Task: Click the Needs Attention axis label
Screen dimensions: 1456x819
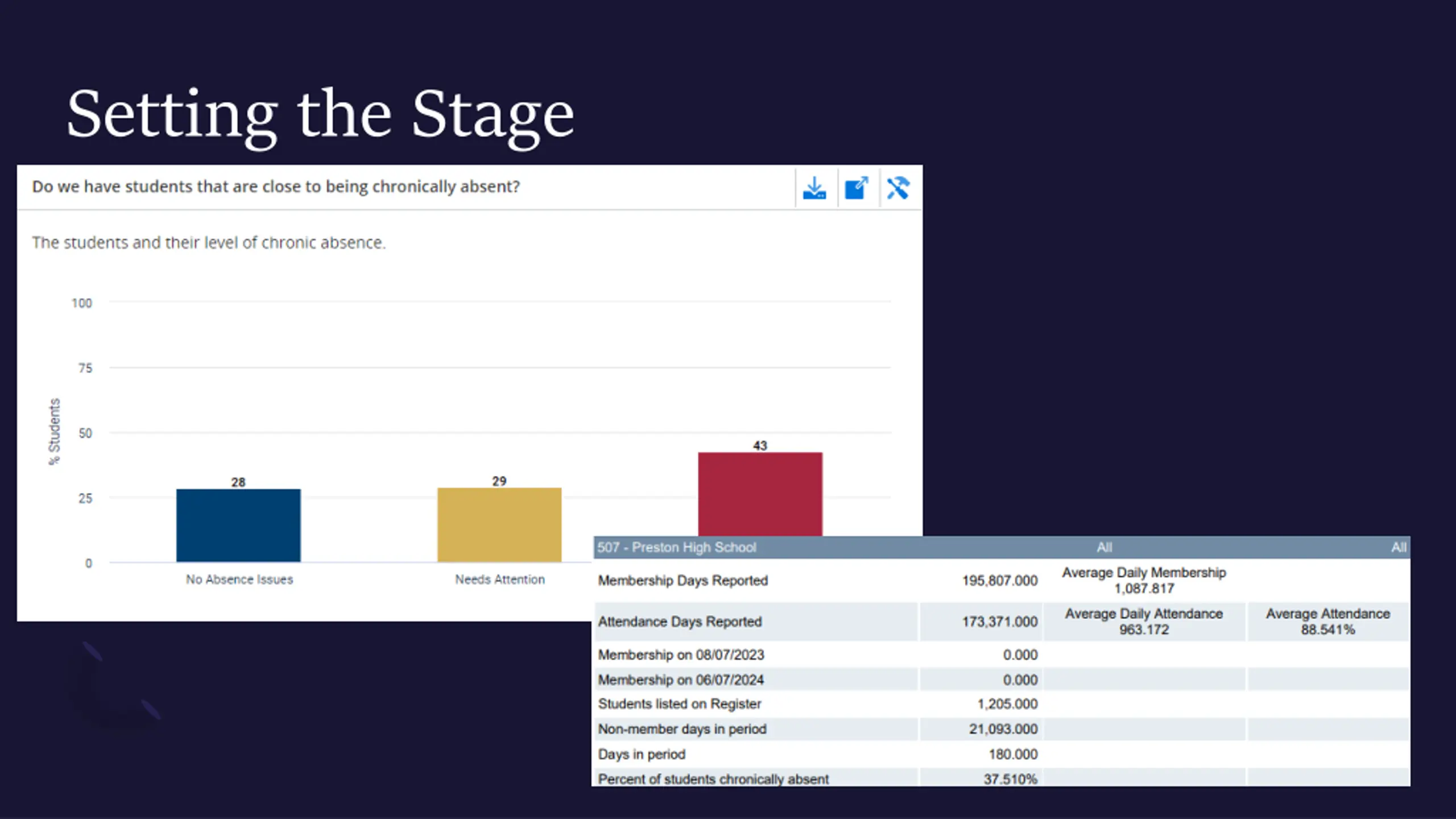Action: point(500,580)
